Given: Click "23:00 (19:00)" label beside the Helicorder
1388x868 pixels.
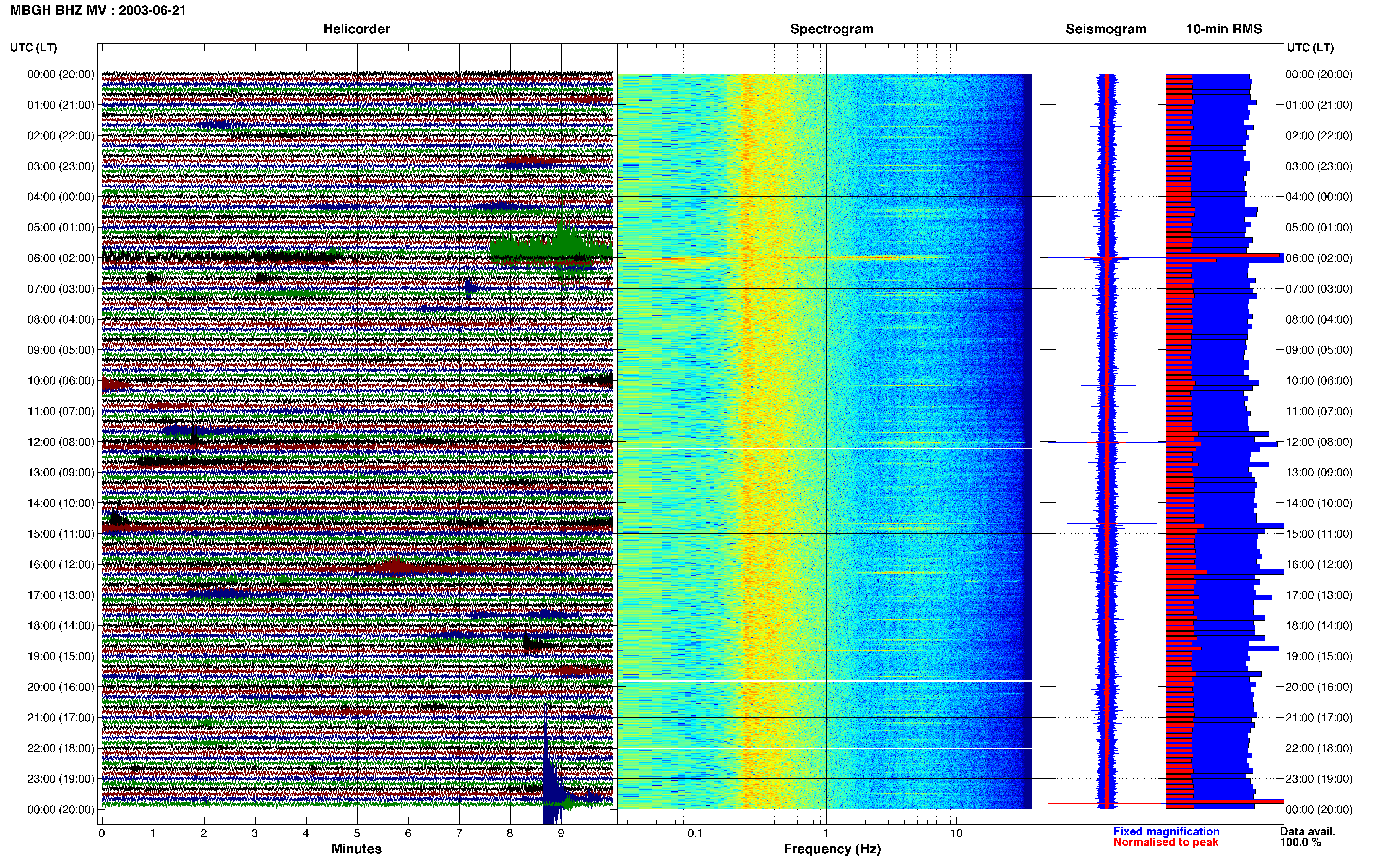Looking at the screenshot, I should coord(61,779).
